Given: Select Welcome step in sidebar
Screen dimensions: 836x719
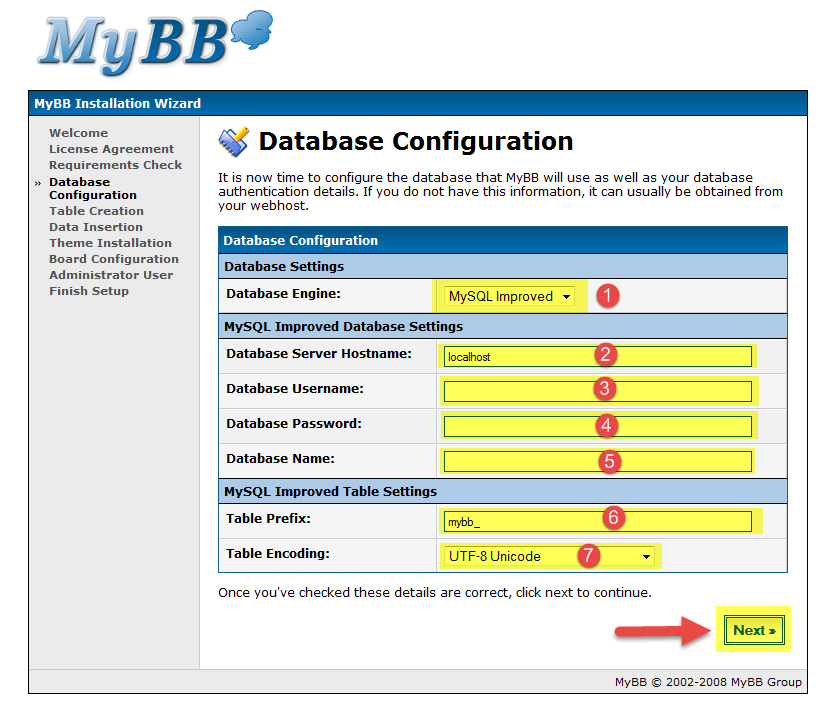Looking at the screenshot, I should point(78,133).
